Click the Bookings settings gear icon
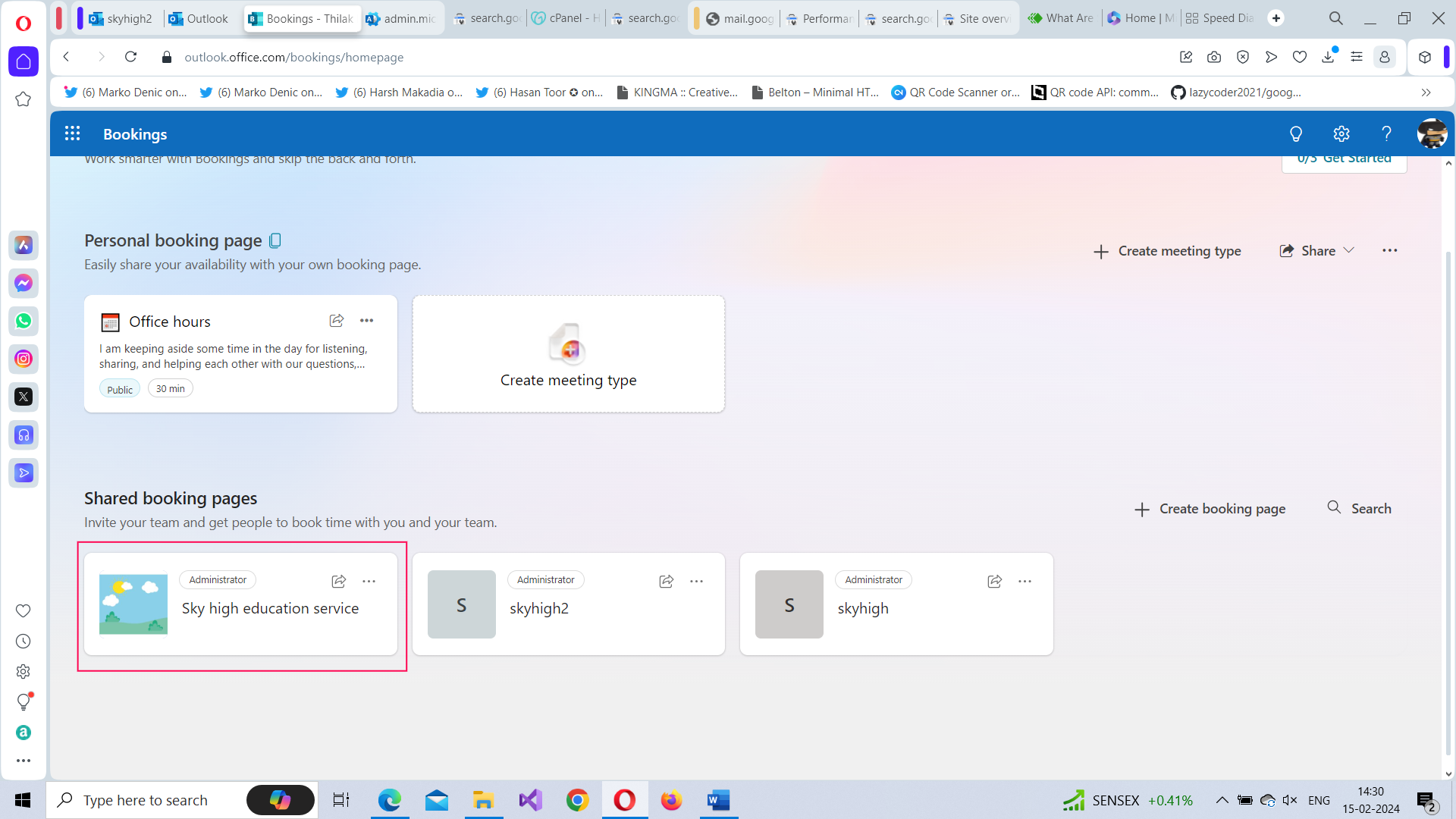 (1341, 134)
